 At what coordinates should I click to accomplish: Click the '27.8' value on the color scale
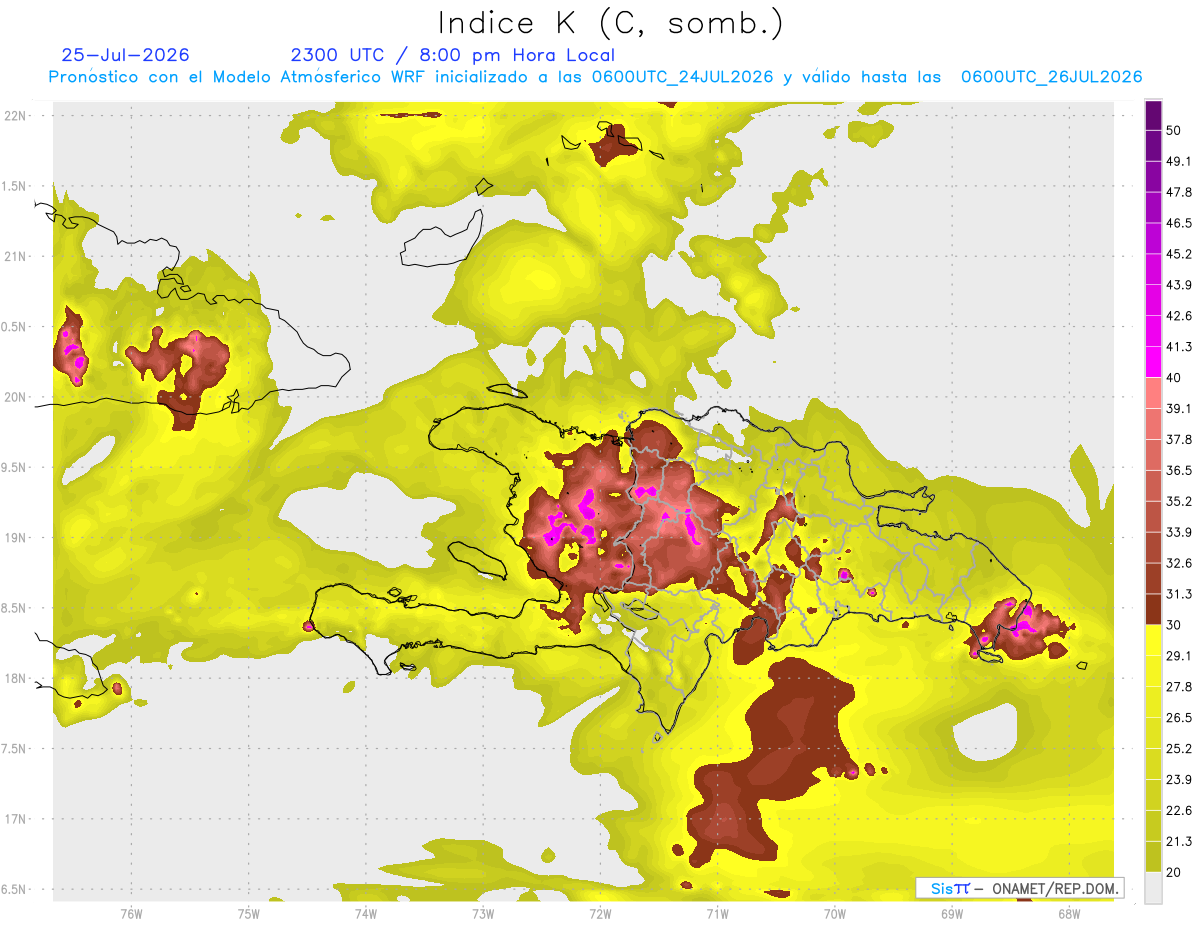coord(1178,687)
